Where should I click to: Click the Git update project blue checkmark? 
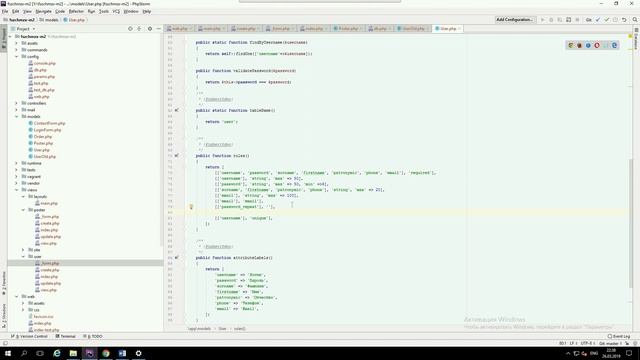598,20
